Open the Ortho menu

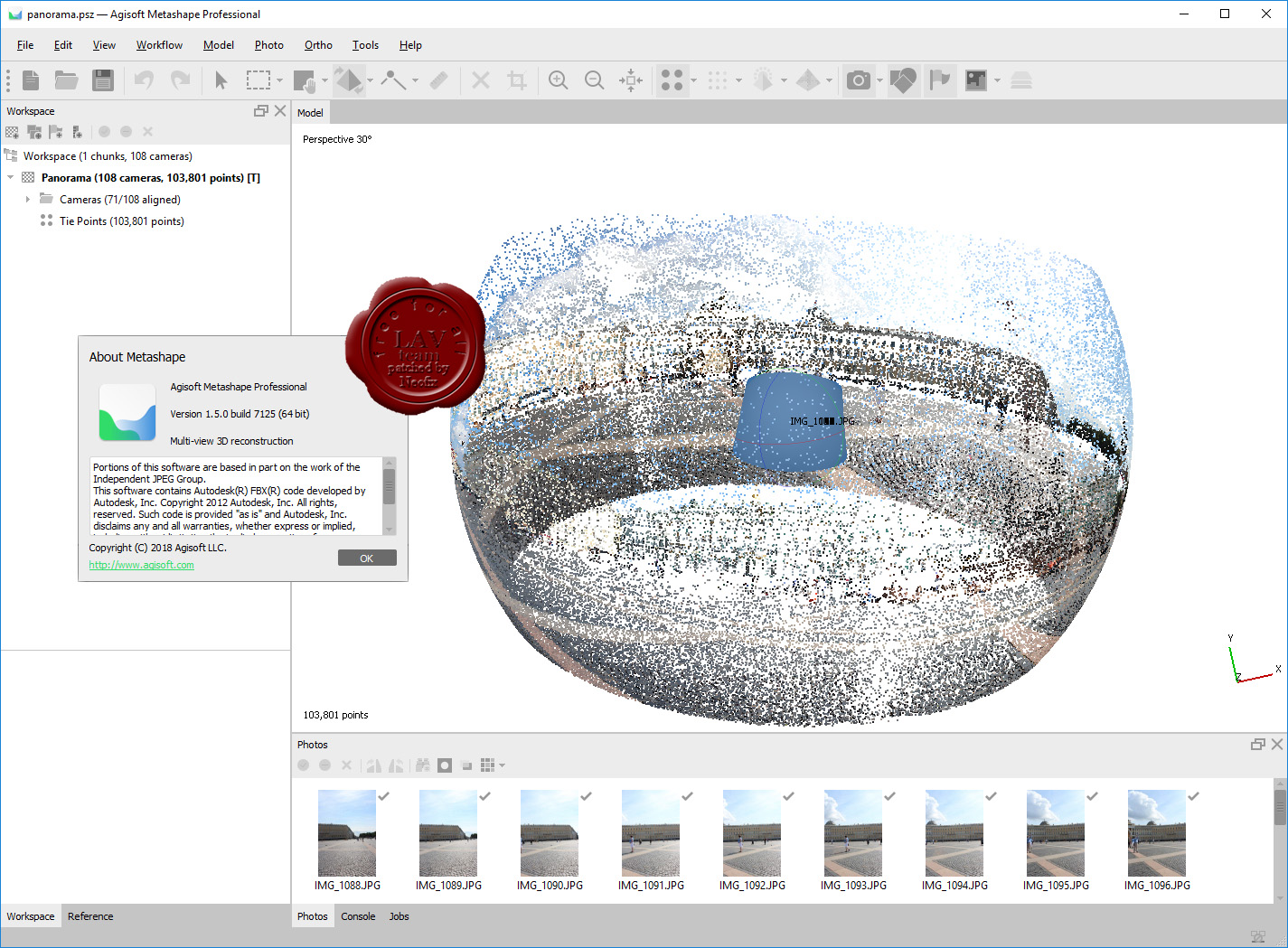pos(318,45)
